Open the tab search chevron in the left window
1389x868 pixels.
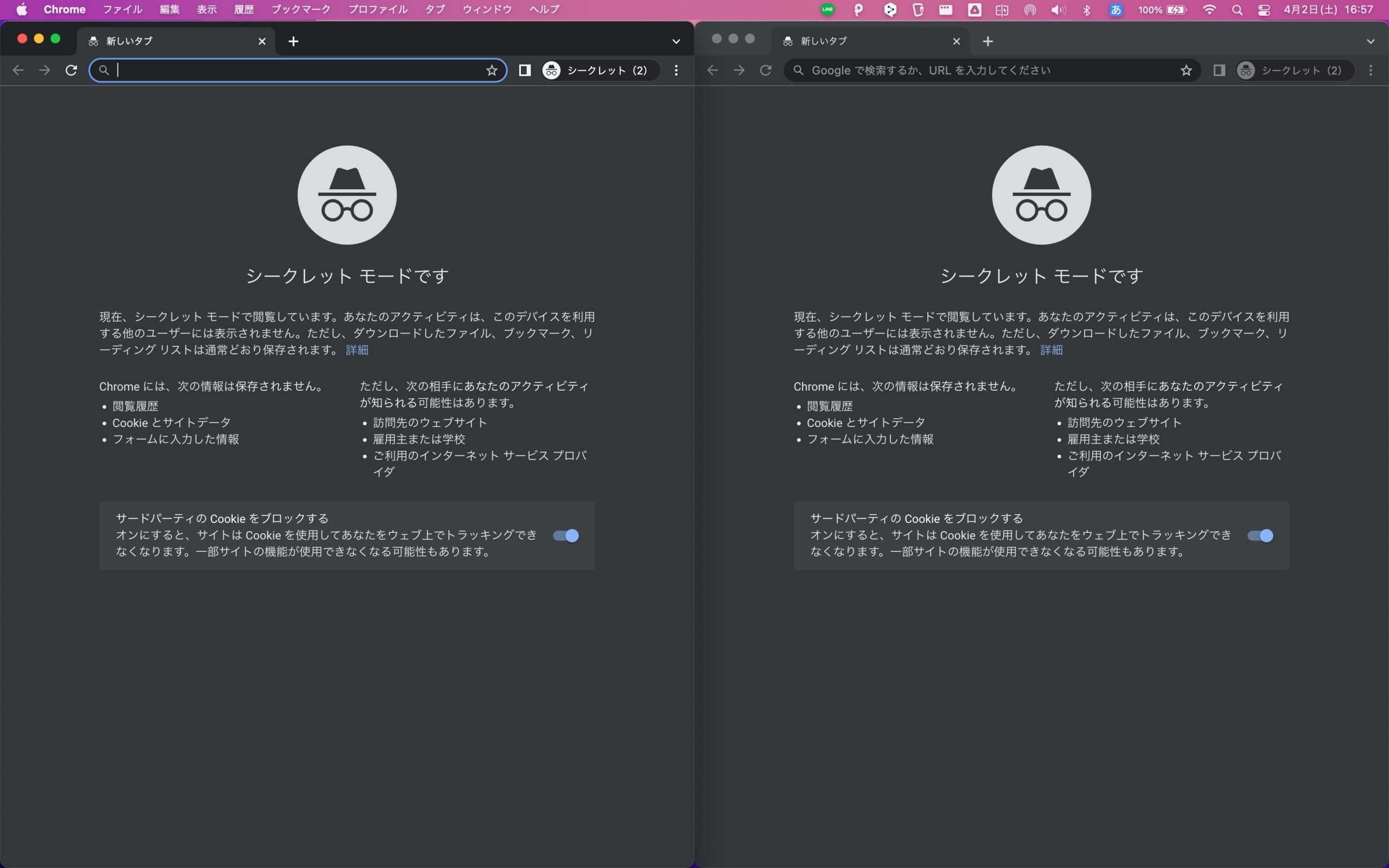coord(676,40)
